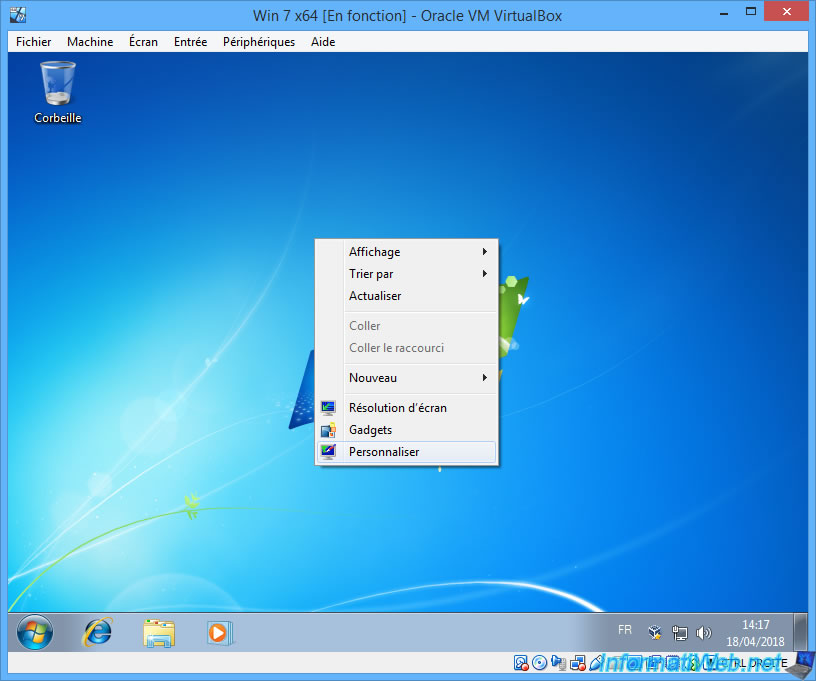
Task: Open the Windows Start orb
Action: pos(34,633)
